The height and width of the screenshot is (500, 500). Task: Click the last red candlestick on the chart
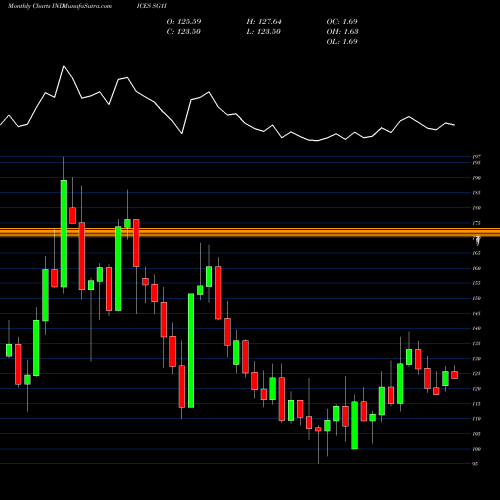[454, 375]
